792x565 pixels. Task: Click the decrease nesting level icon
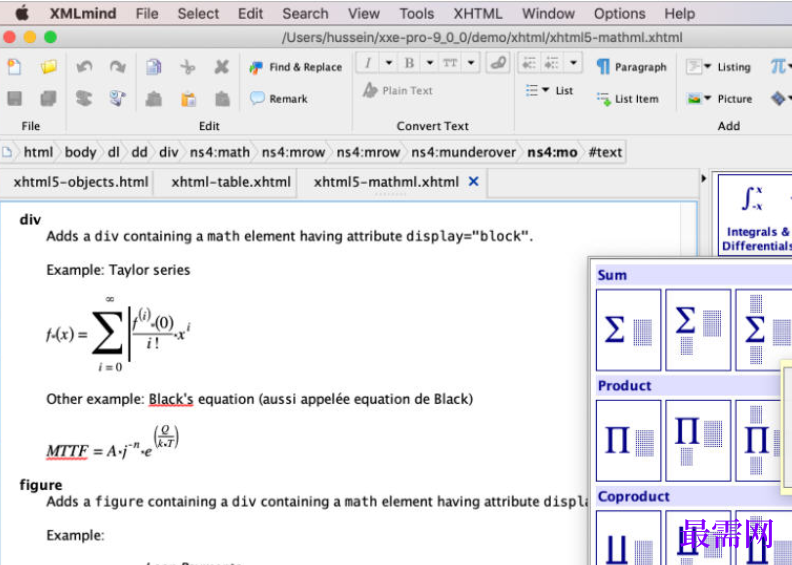coord(529,63)
